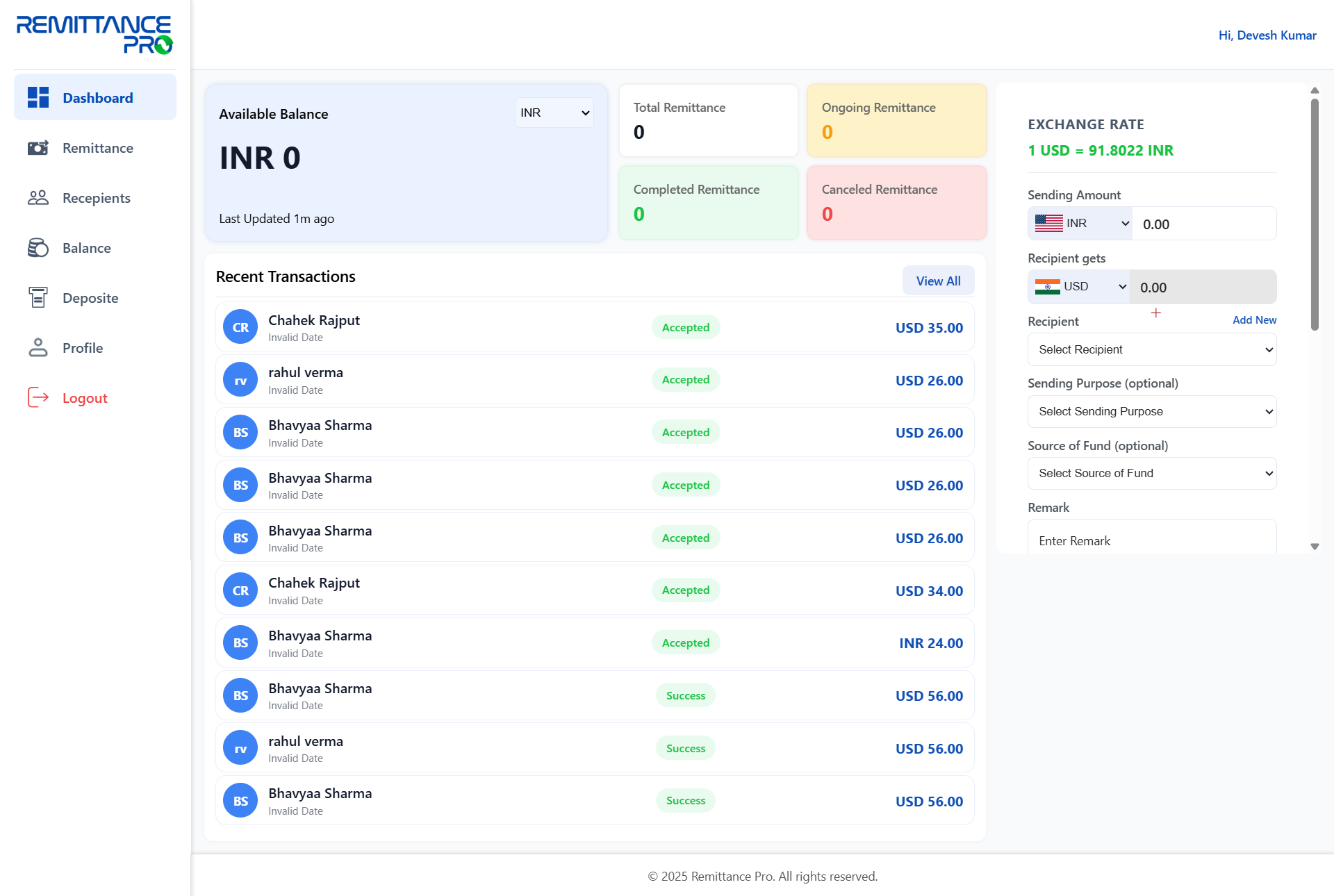
Task: Click the CR avatar for Chahek Rajput USD 35.00
Action: [240, 327]
